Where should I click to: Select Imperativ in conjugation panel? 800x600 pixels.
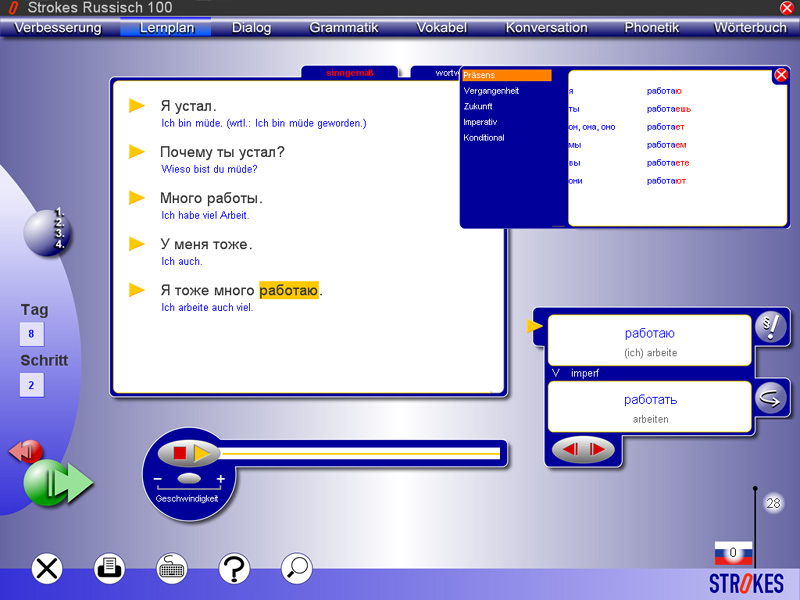(480, 122)
